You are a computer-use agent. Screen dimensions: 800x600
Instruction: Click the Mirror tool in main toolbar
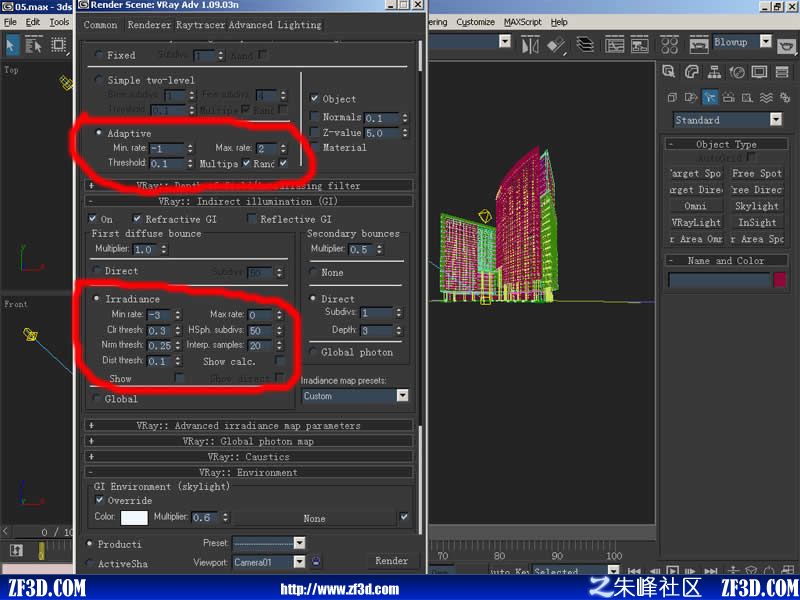tap(530, 45)
